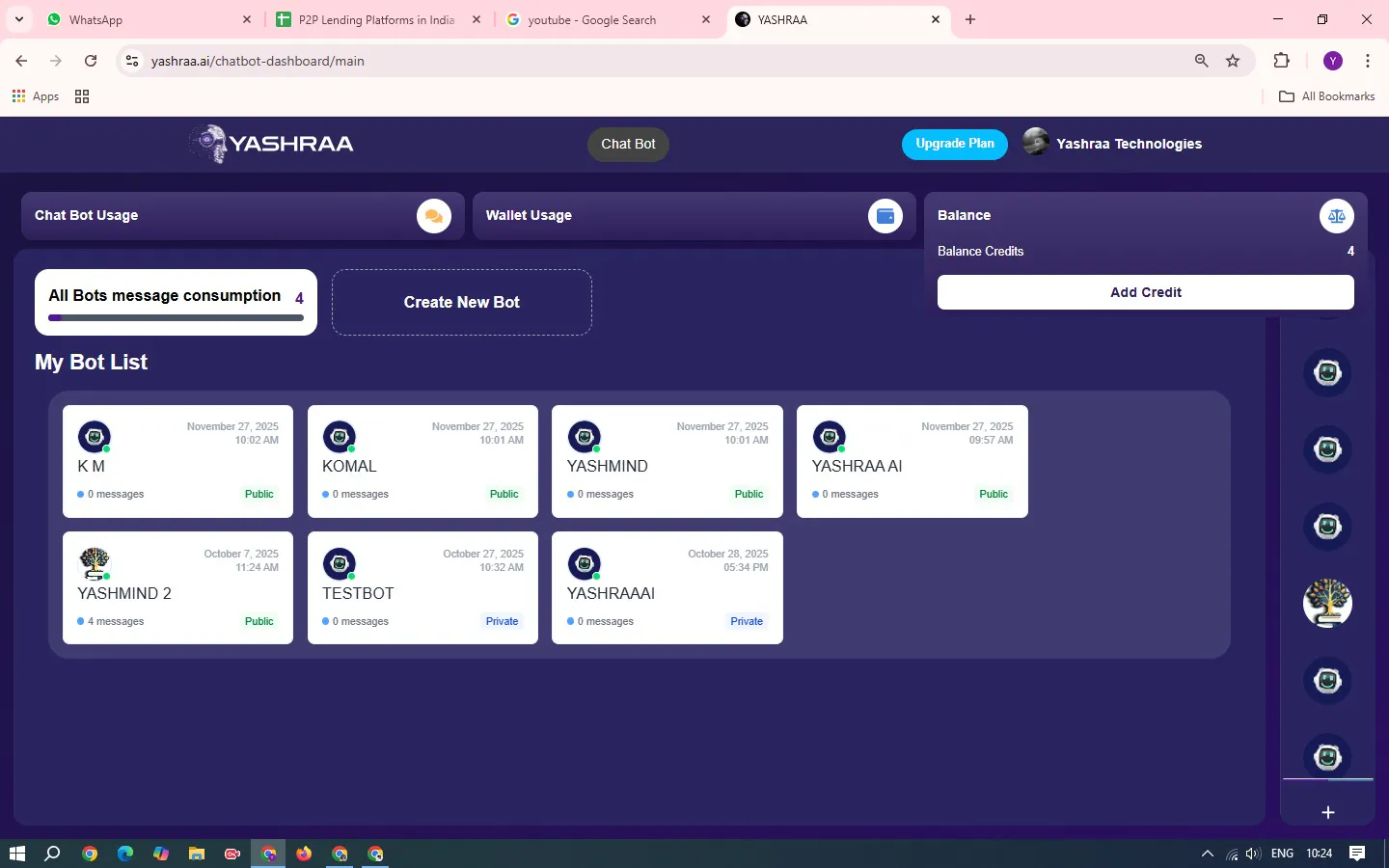Open the Chrome extensions puzzle icon
Screen dimensions: 1389x868
(1281, 61)
